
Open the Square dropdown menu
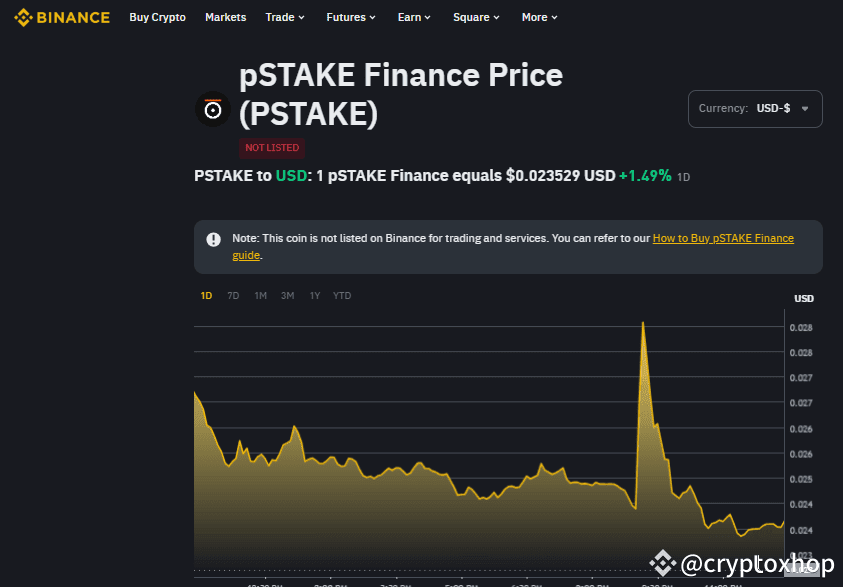pos(476,17)
